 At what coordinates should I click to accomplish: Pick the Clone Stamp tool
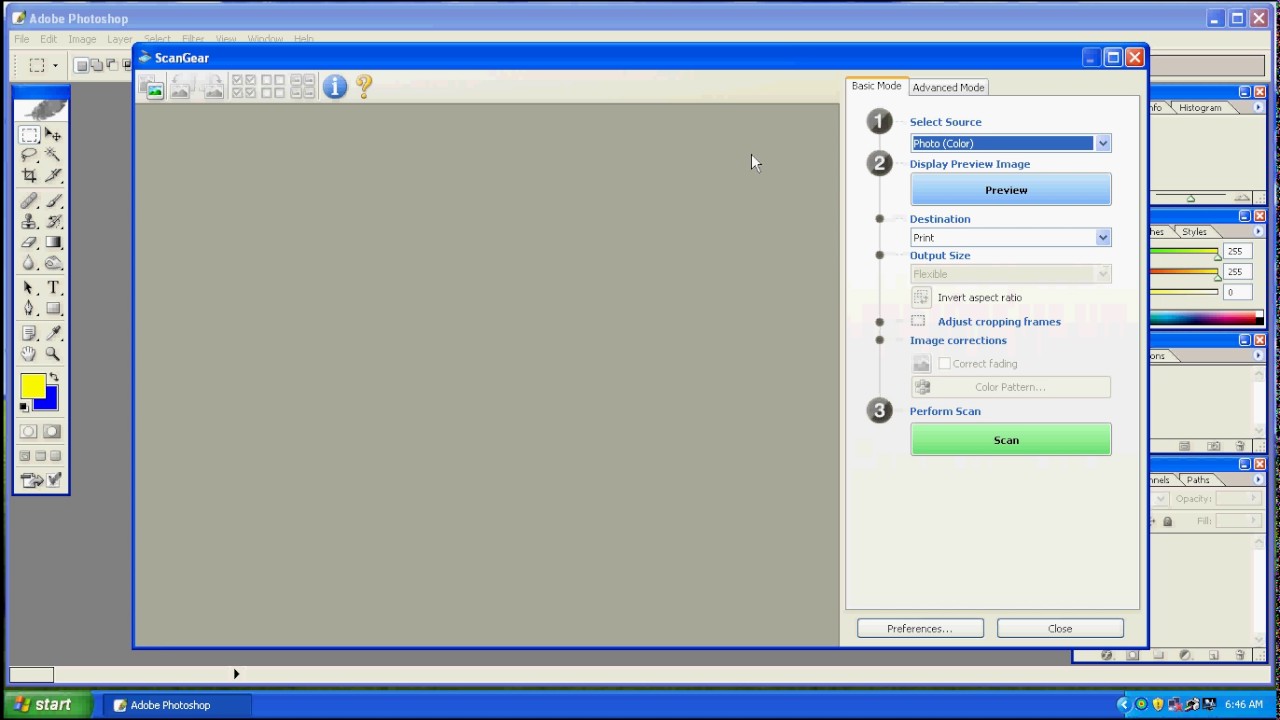29,222
